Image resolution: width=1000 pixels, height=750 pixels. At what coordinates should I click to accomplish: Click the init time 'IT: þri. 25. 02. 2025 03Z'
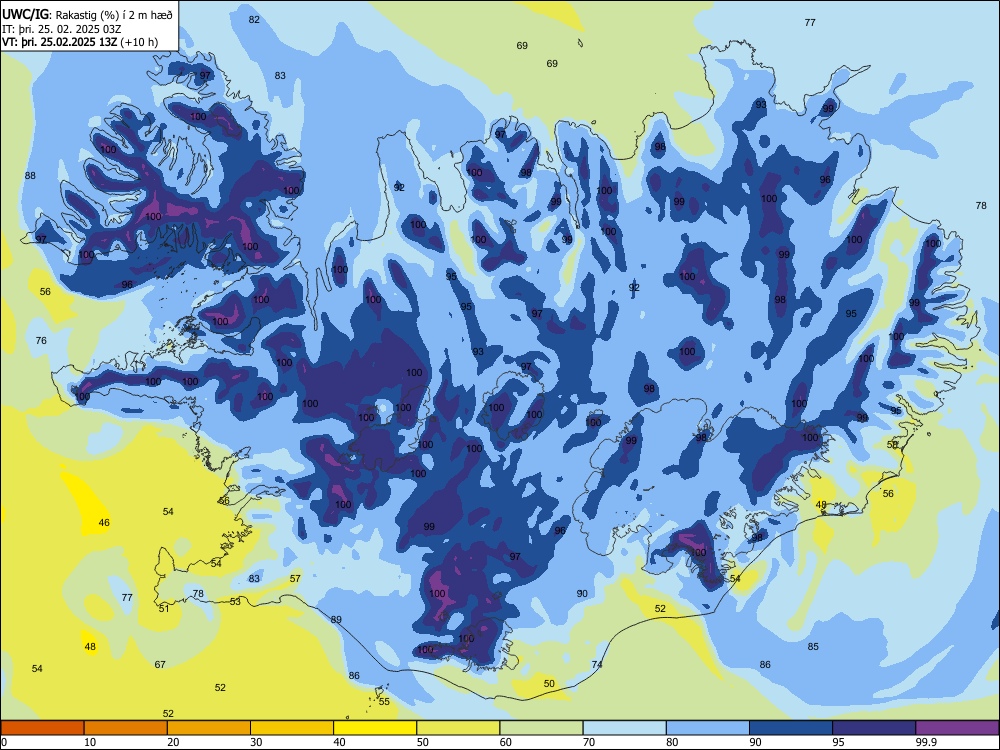(x=62, y=29)
